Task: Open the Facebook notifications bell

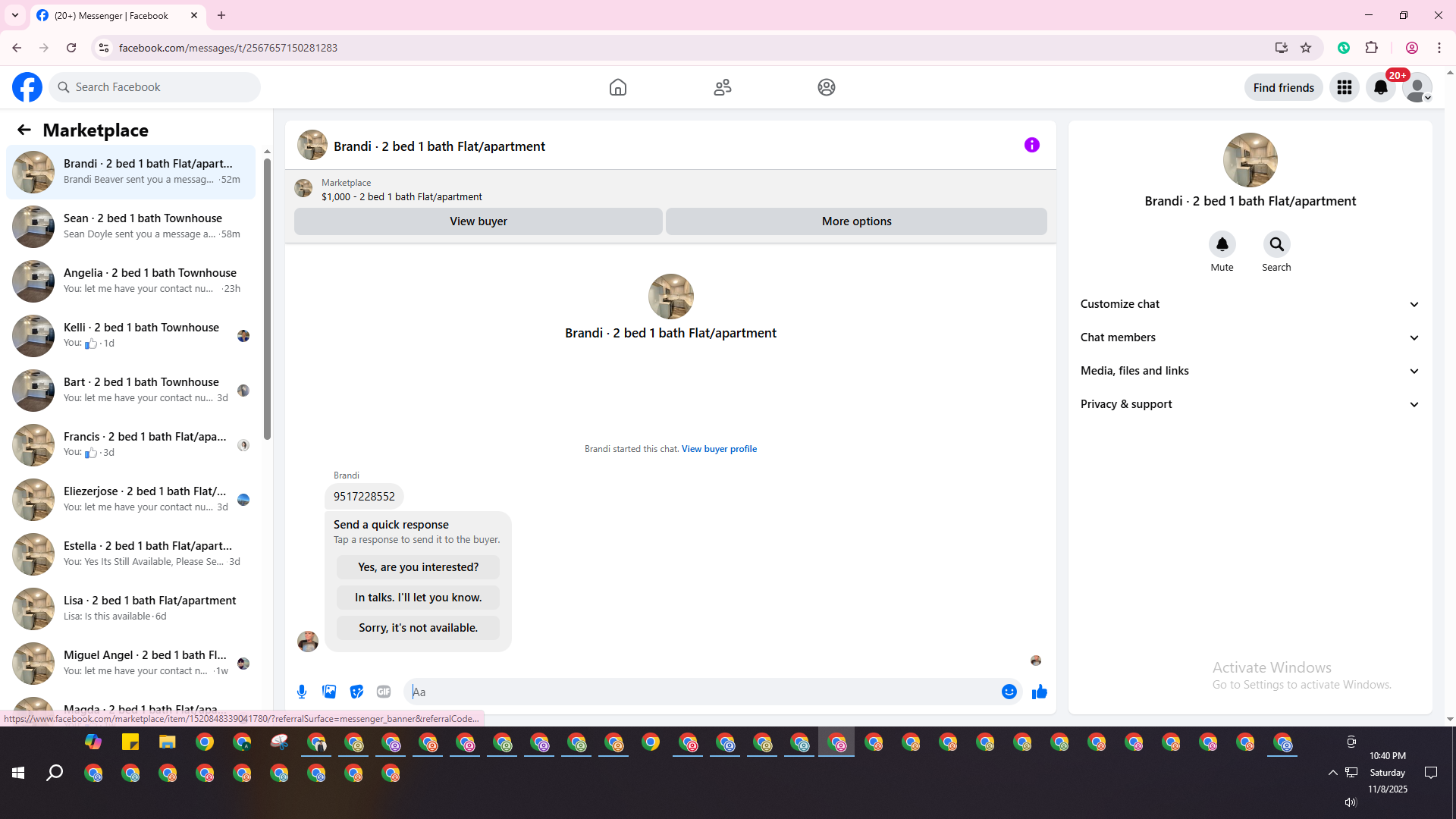Action: (1380, 87)
